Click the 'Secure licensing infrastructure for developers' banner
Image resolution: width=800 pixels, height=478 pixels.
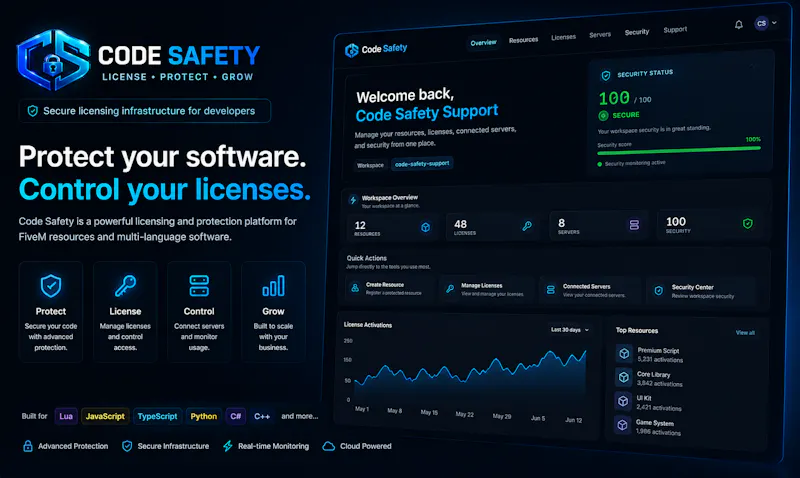pyautogui.click(x=144, y=111)
